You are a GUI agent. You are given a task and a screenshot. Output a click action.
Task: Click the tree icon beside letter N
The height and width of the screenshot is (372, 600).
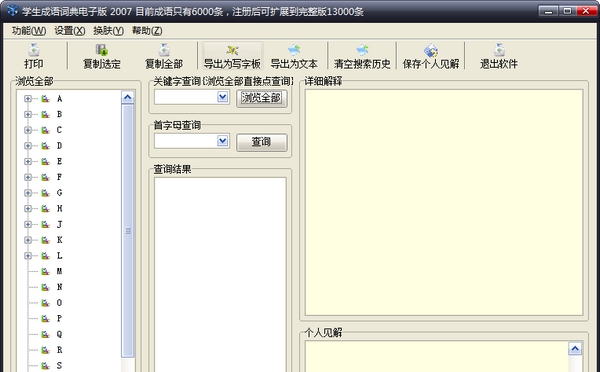tap(46, 287)
